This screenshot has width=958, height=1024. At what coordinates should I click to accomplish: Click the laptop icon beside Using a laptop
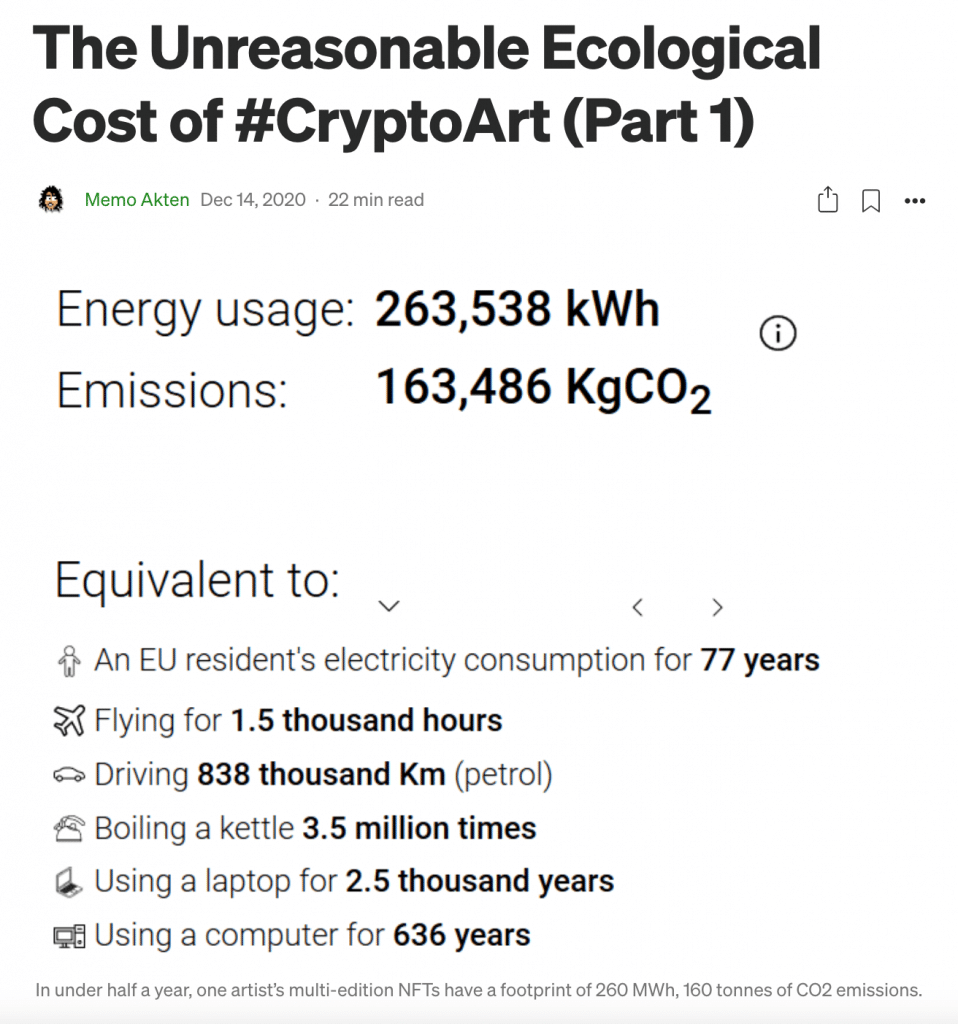click(69, 882)
